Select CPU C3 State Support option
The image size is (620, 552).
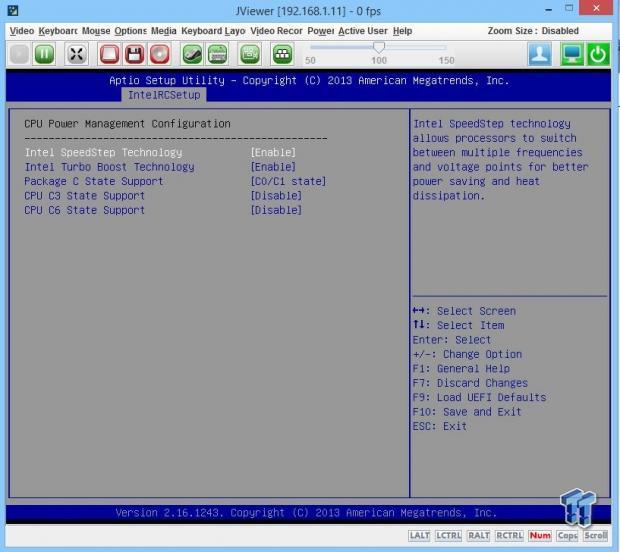tap(85, 196)
